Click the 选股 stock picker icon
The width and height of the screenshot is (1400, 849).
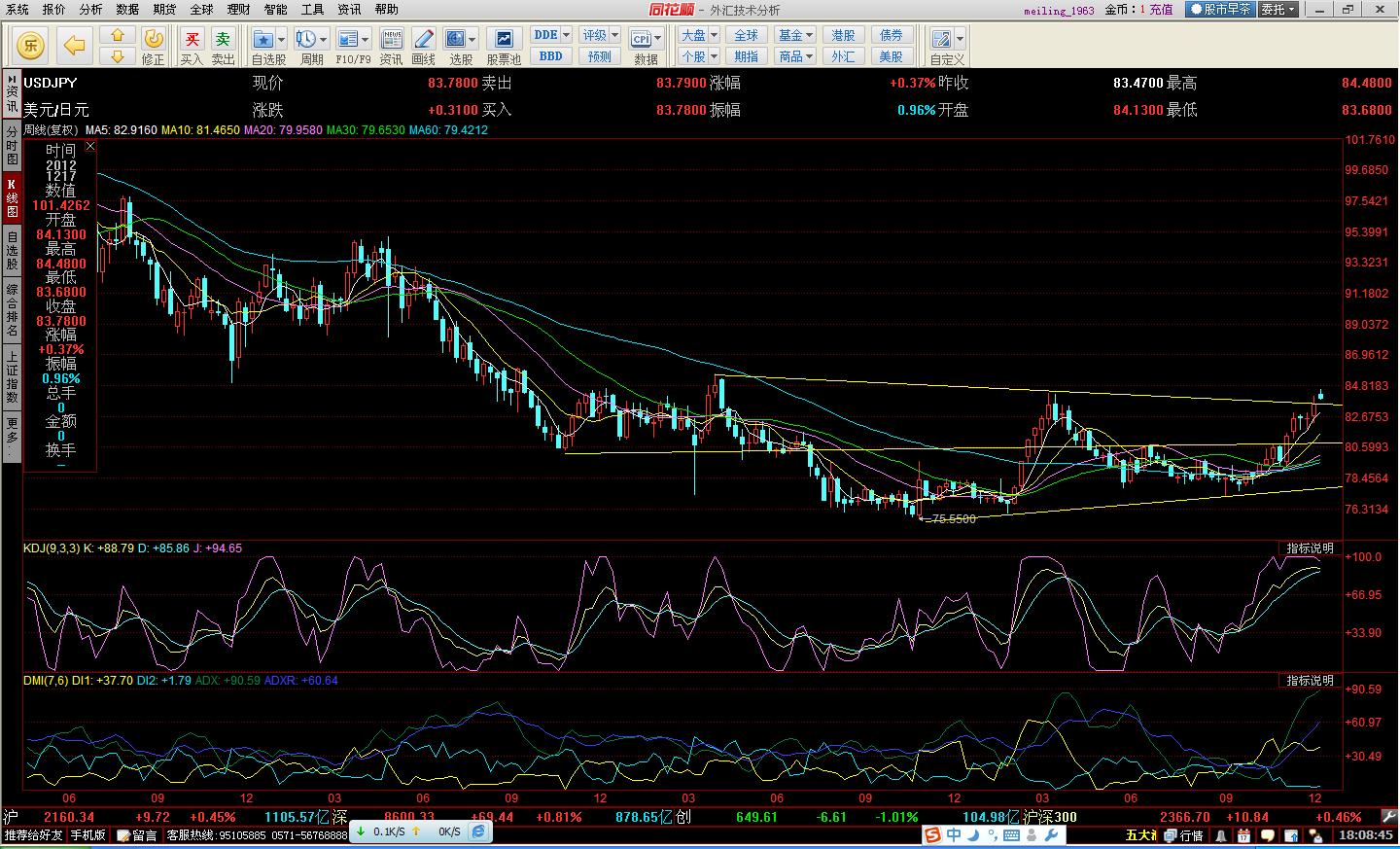coord(456,39)
